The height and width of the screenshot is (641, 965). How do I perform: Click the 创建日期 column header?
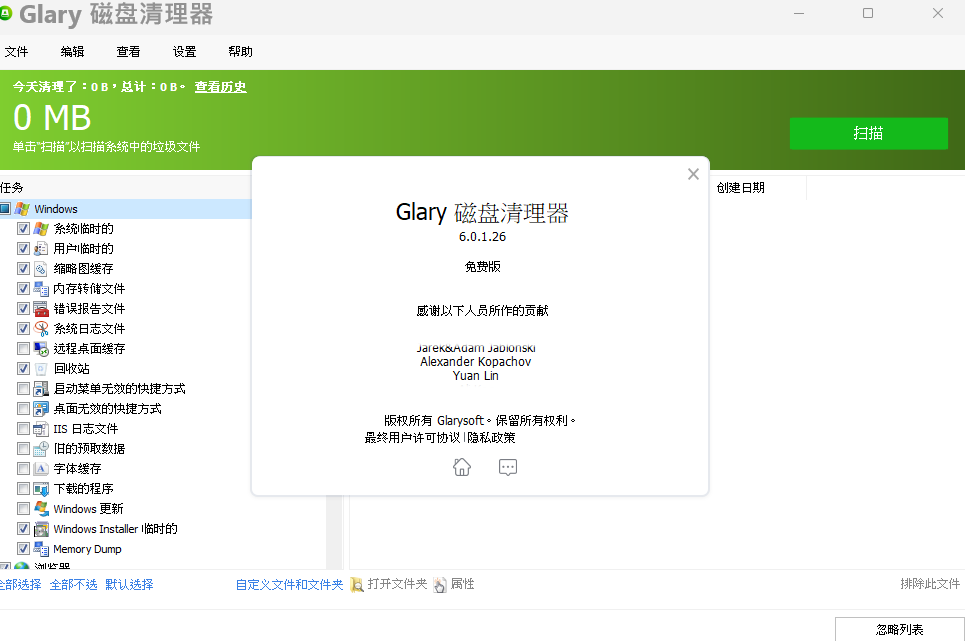(740, 188)
